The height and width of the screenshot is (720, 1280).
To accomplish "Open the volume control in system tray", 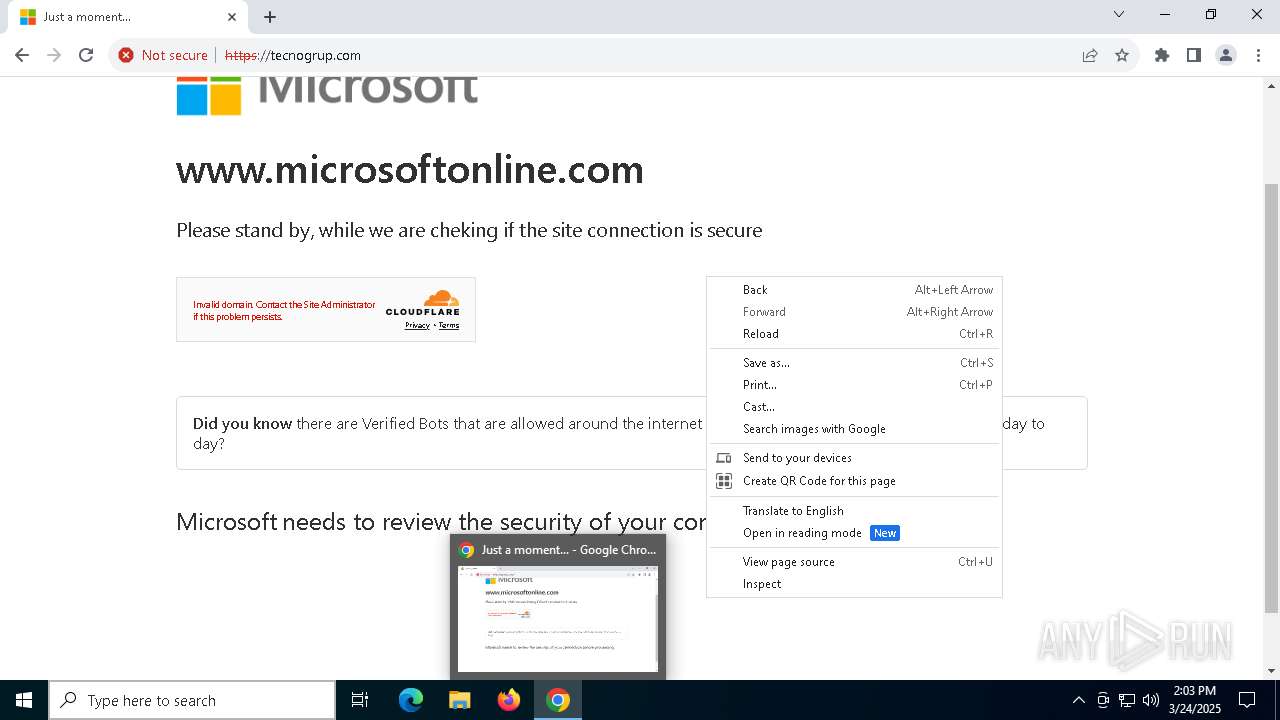I will point(1151,700).
